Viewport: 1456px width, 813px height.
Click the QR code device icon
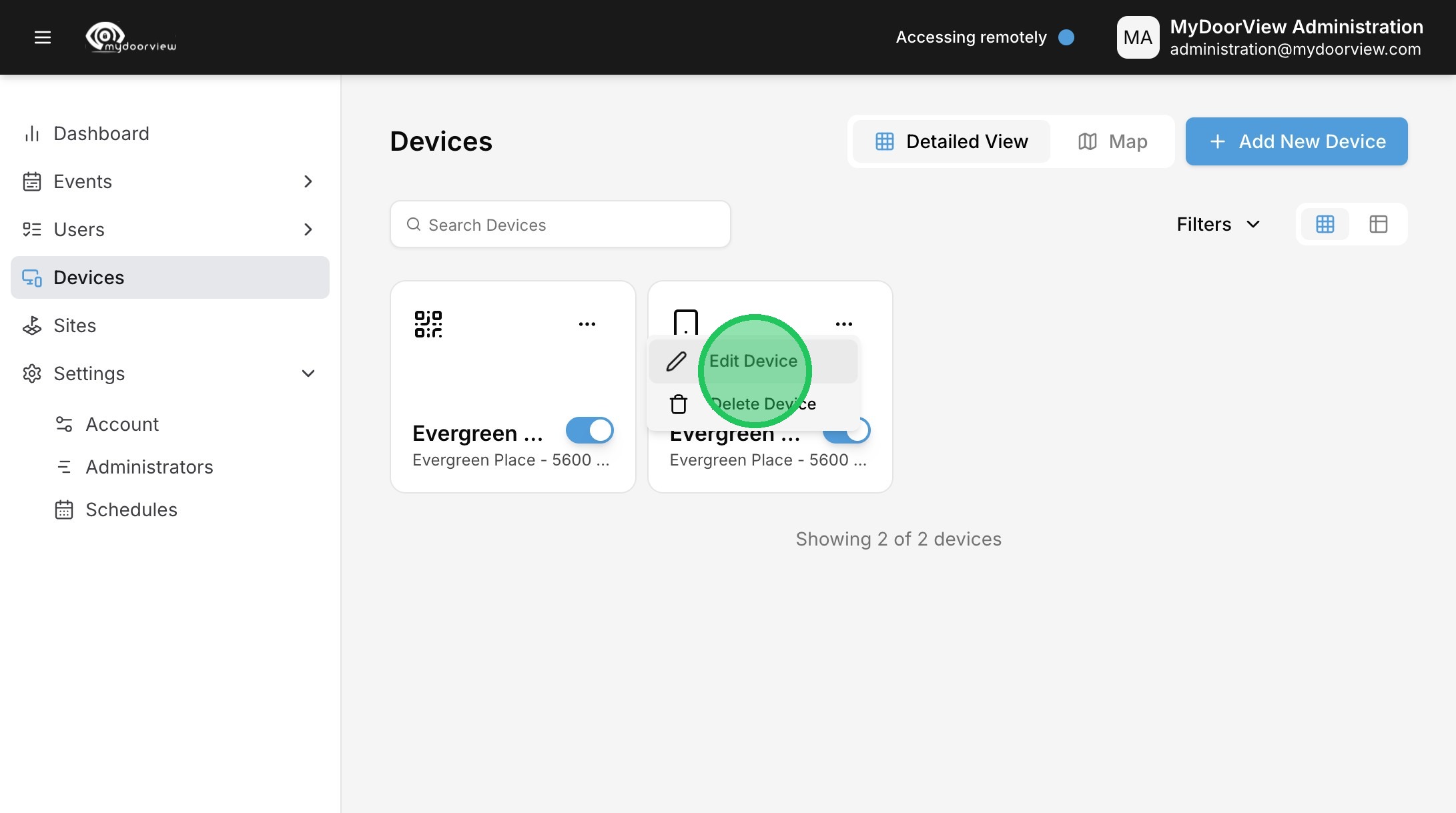tap(428, 324)
